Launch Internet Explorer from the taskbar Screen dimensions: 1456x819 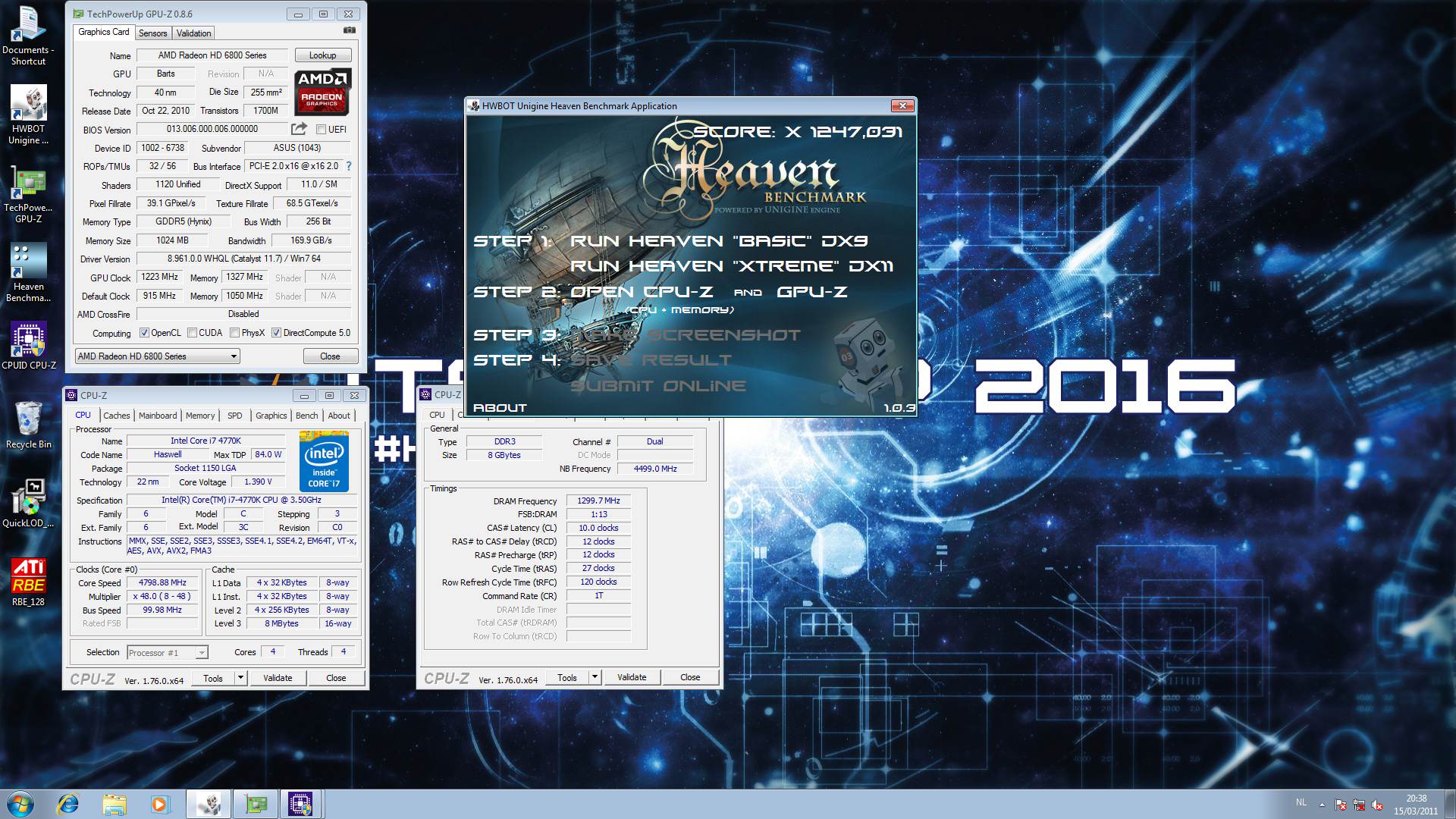click(x=68, y=804)
